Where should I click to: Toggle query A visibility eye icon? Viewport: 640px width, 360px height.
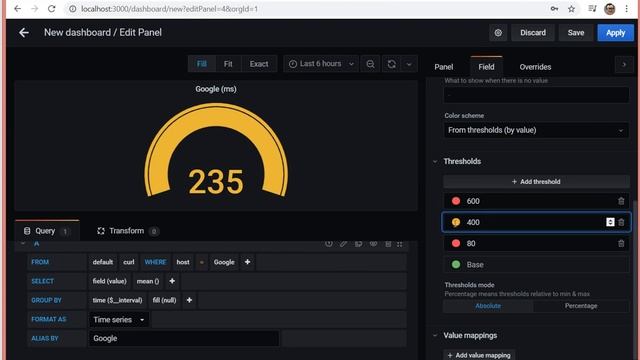[x=373, y=244]
